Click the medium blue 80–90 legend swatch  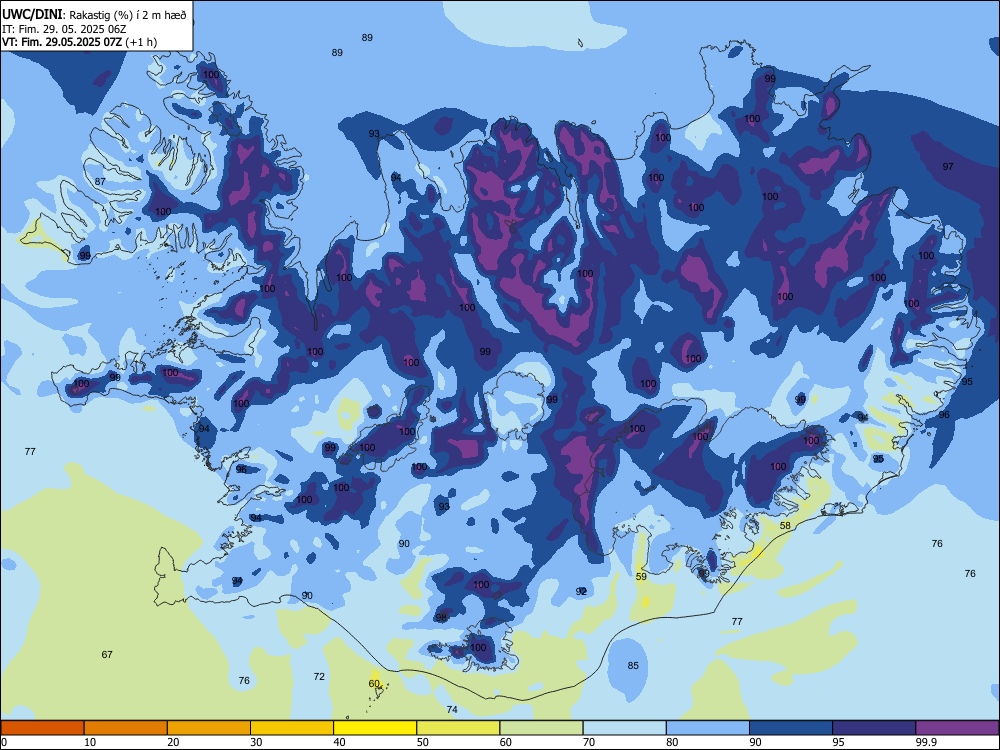(708, 728)
